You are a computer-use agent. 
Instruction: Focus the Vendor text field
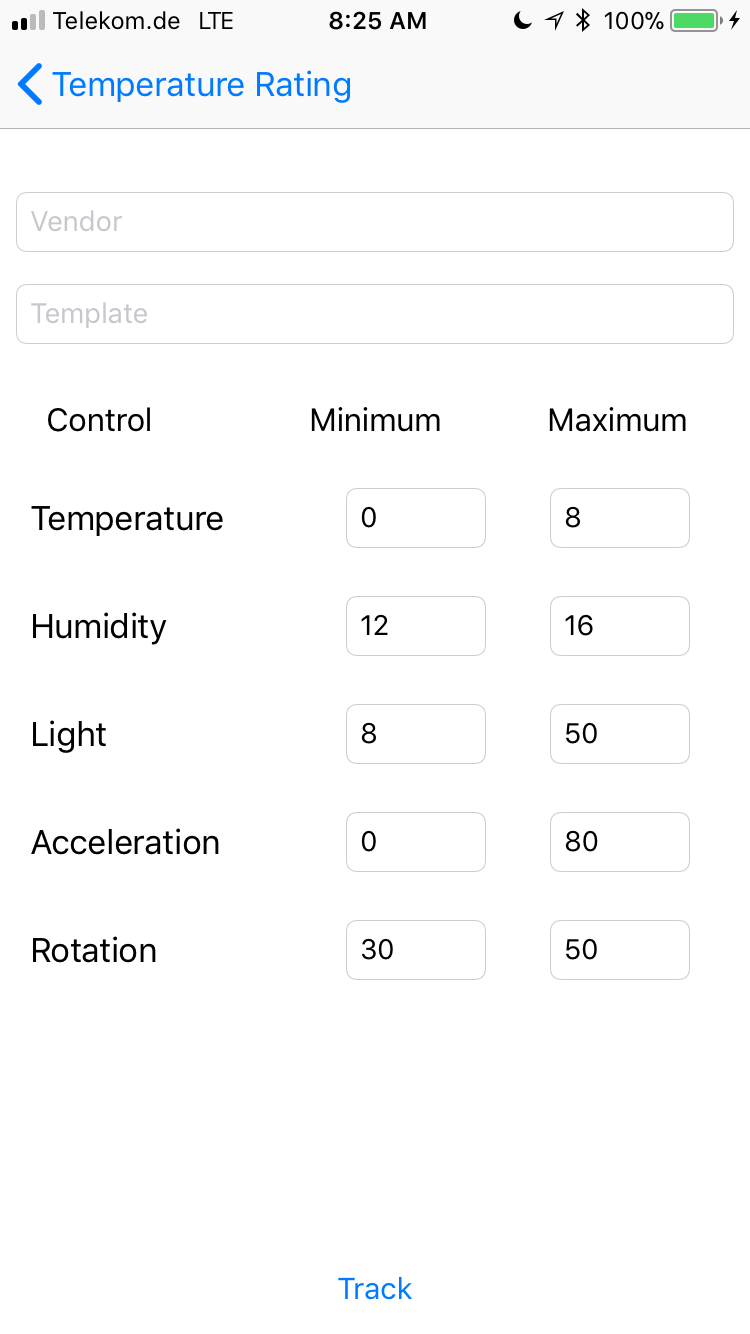375,222
